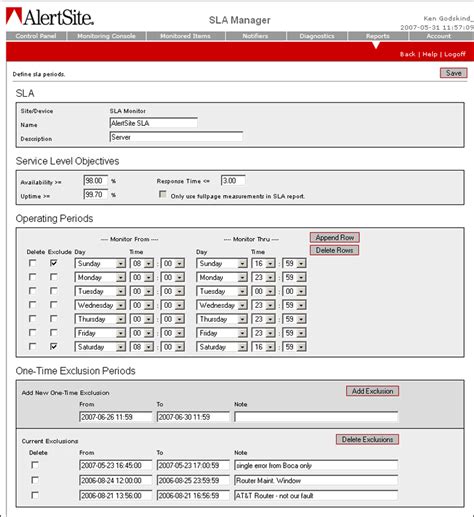Uncheck Exclude box for Sunday row
The width and height of the screenshot is (474, 517).
53,263
